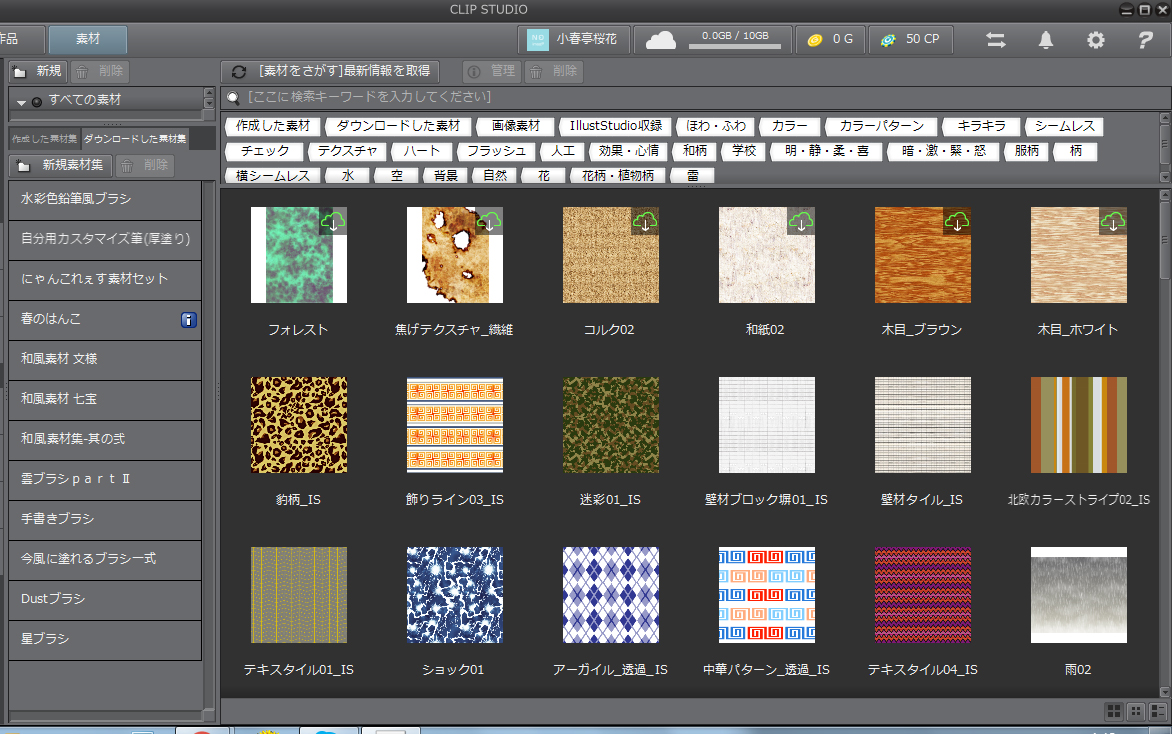Viewport: 1172px width, 734px height.
Task: Click the 最新情報を取得 refresh button
Action: click(x=330, y=71)
